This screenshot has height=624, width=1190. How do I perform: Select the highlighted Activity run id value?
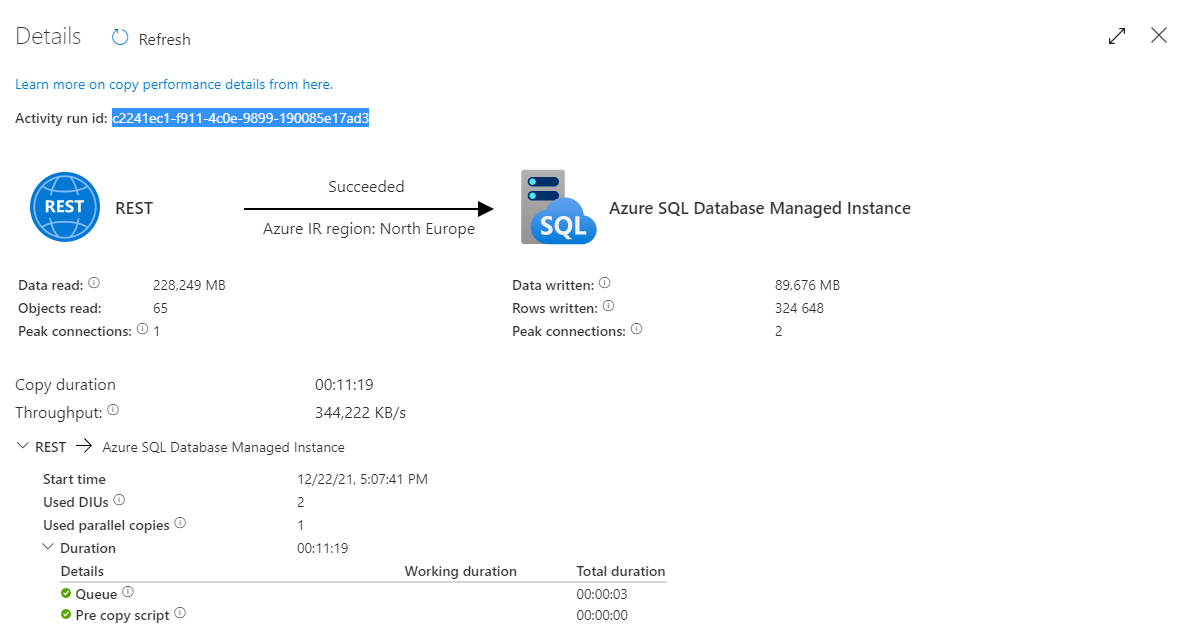[240, 117]
